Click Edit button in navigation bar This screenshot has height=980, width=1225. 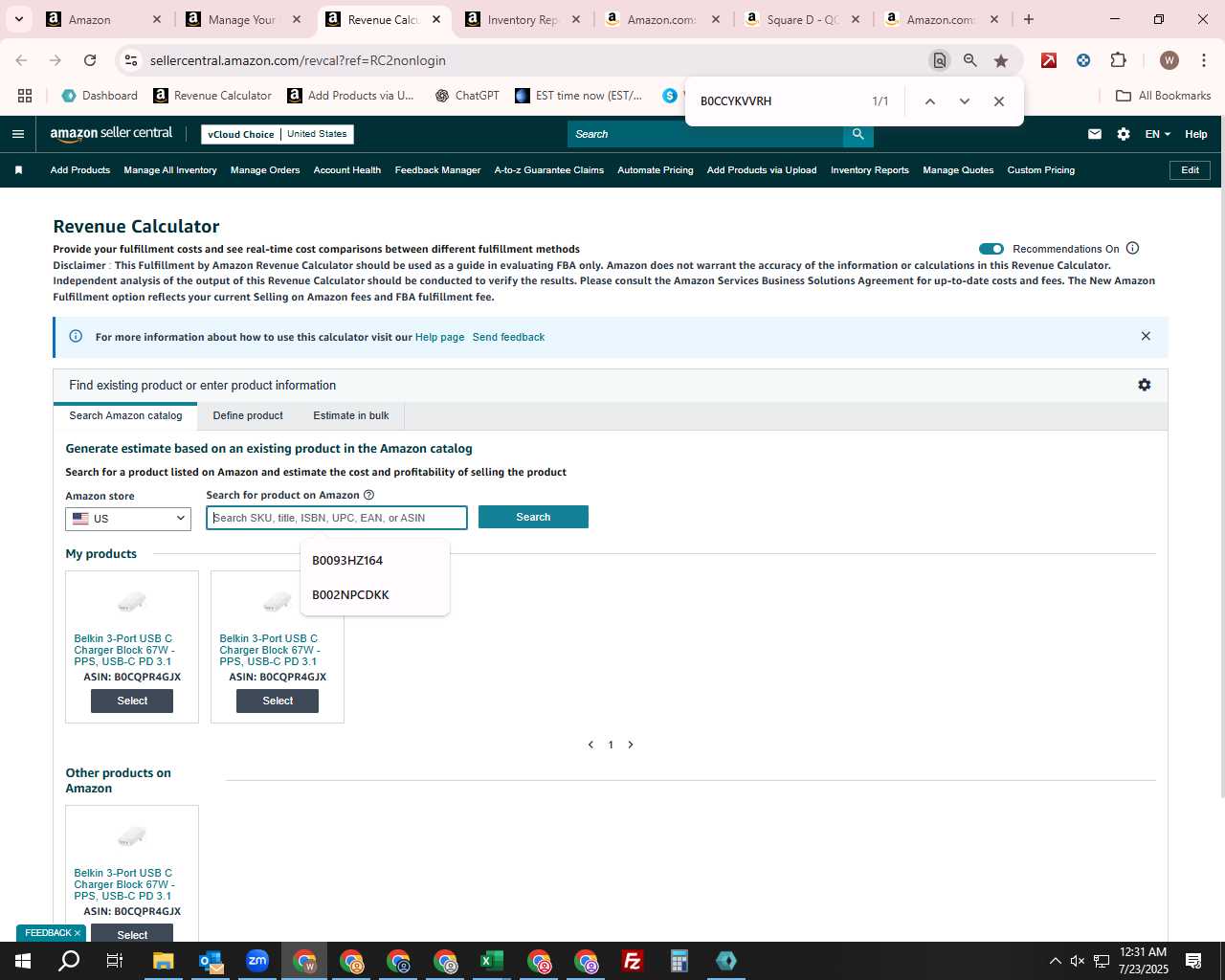(x=1191, y=170)
